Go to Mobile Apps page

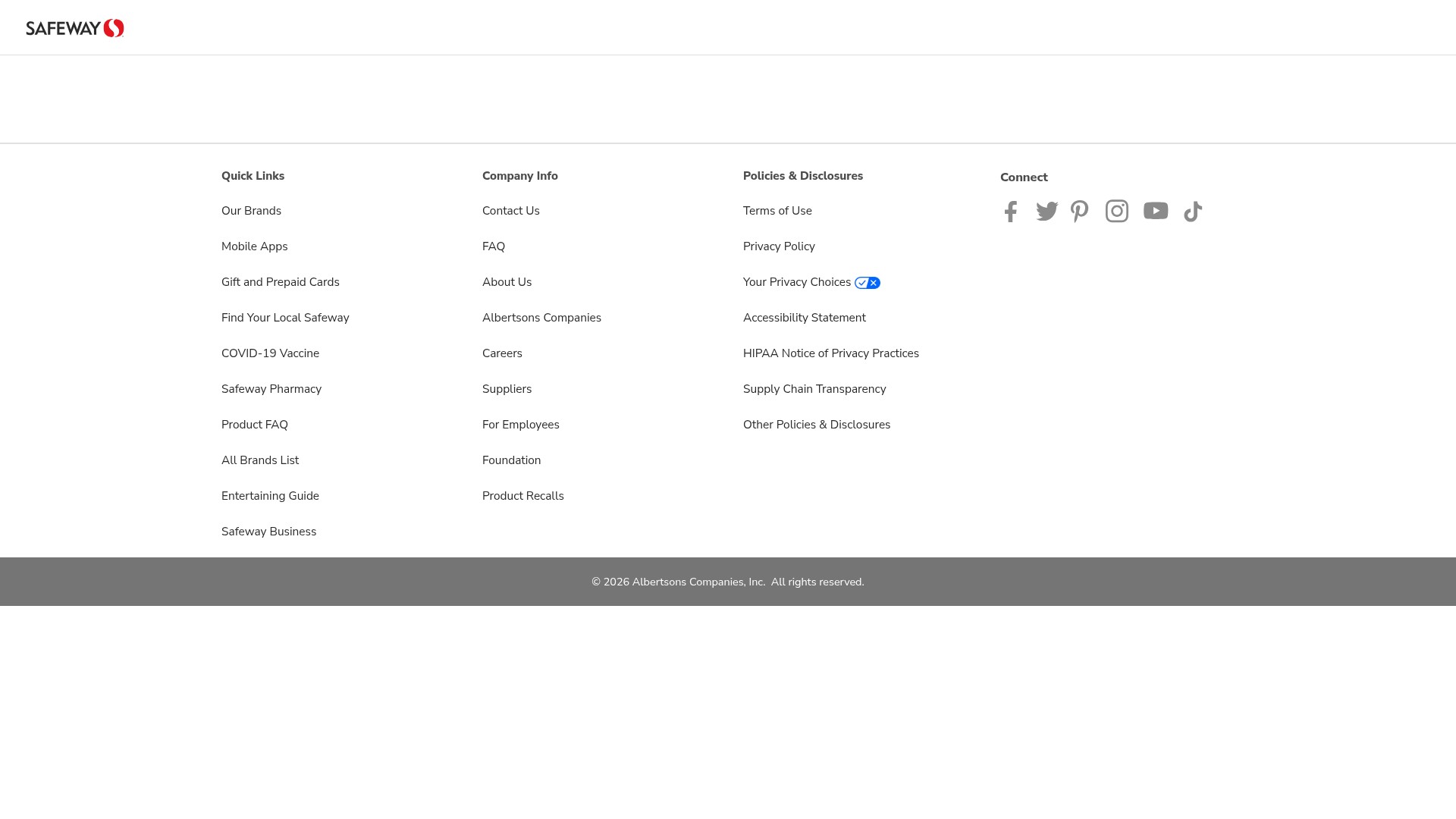tap(255, 246)
